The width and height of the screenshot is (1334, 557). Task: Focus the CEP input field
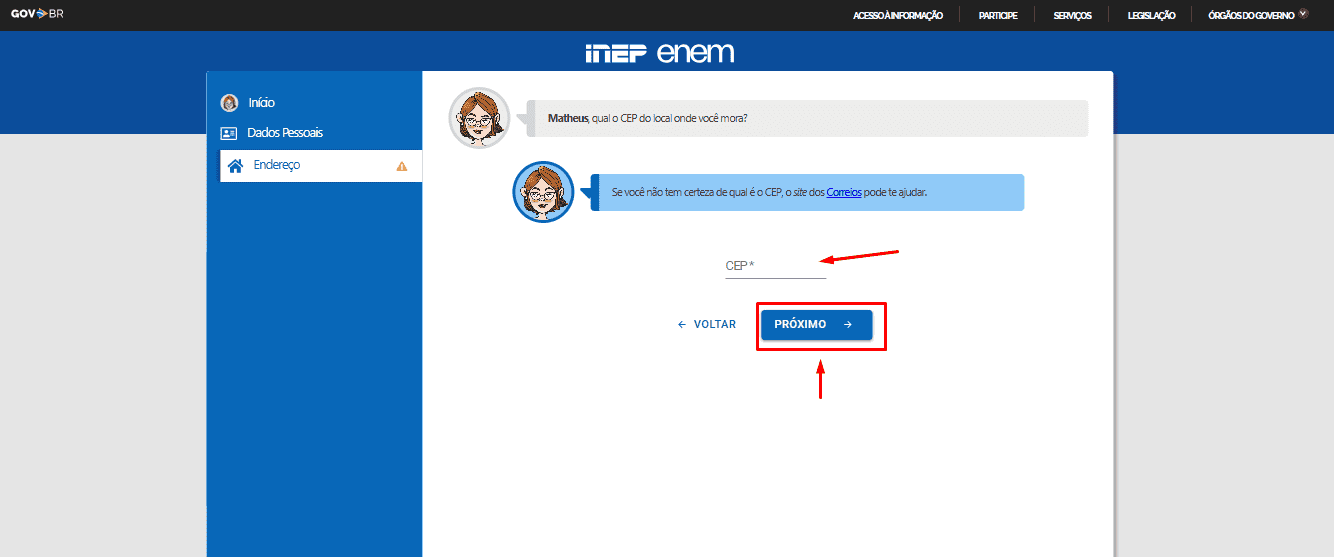tap(776, 266)
